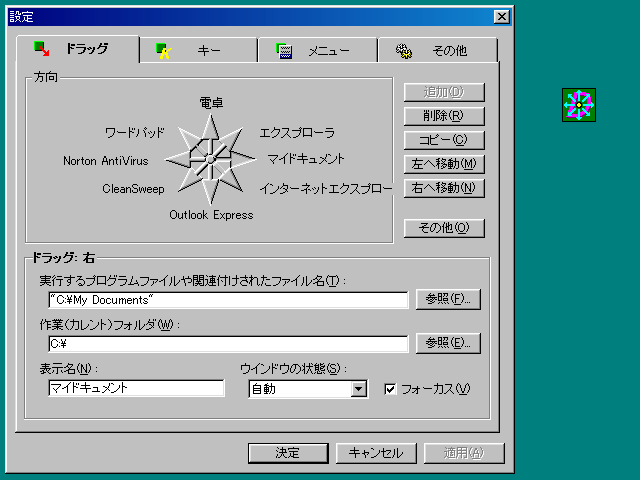Click the menu list icon on メニュー tab
Viewport: 640px width, 480px height.
pyautogui.click(x=284, y=51)
